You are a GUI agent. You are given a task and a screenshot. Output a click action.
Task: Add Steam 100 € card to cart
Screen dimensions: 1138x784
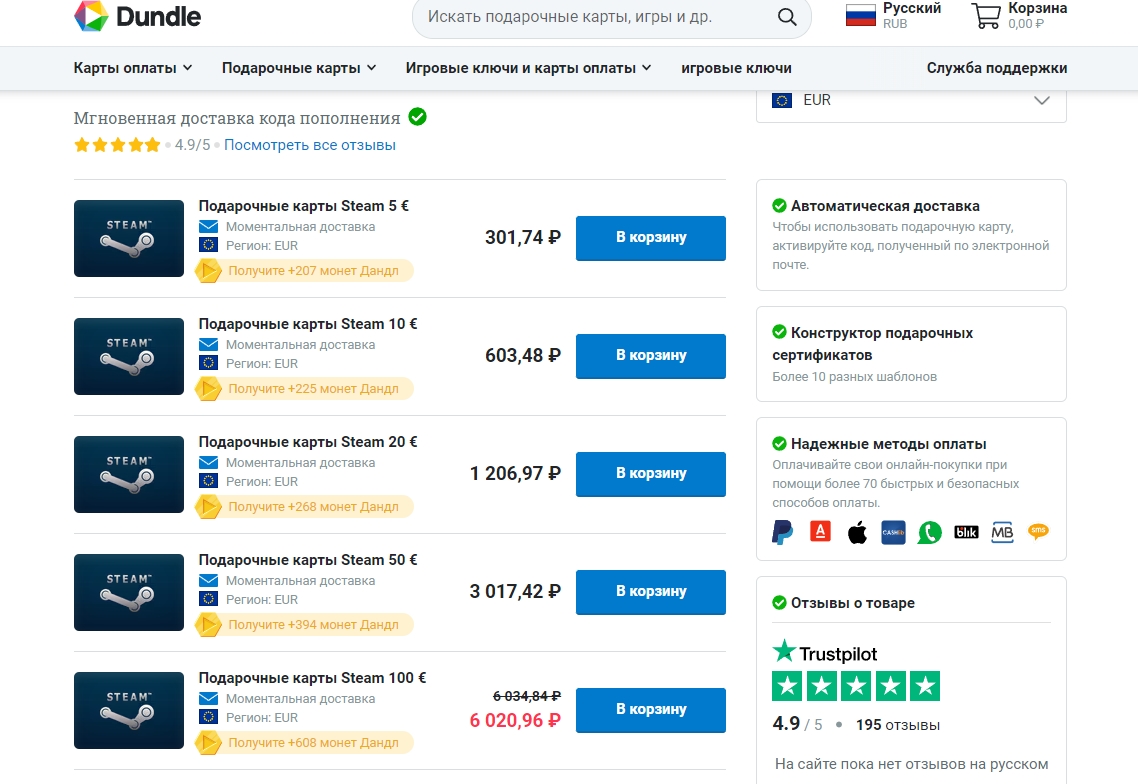(650, 709)
